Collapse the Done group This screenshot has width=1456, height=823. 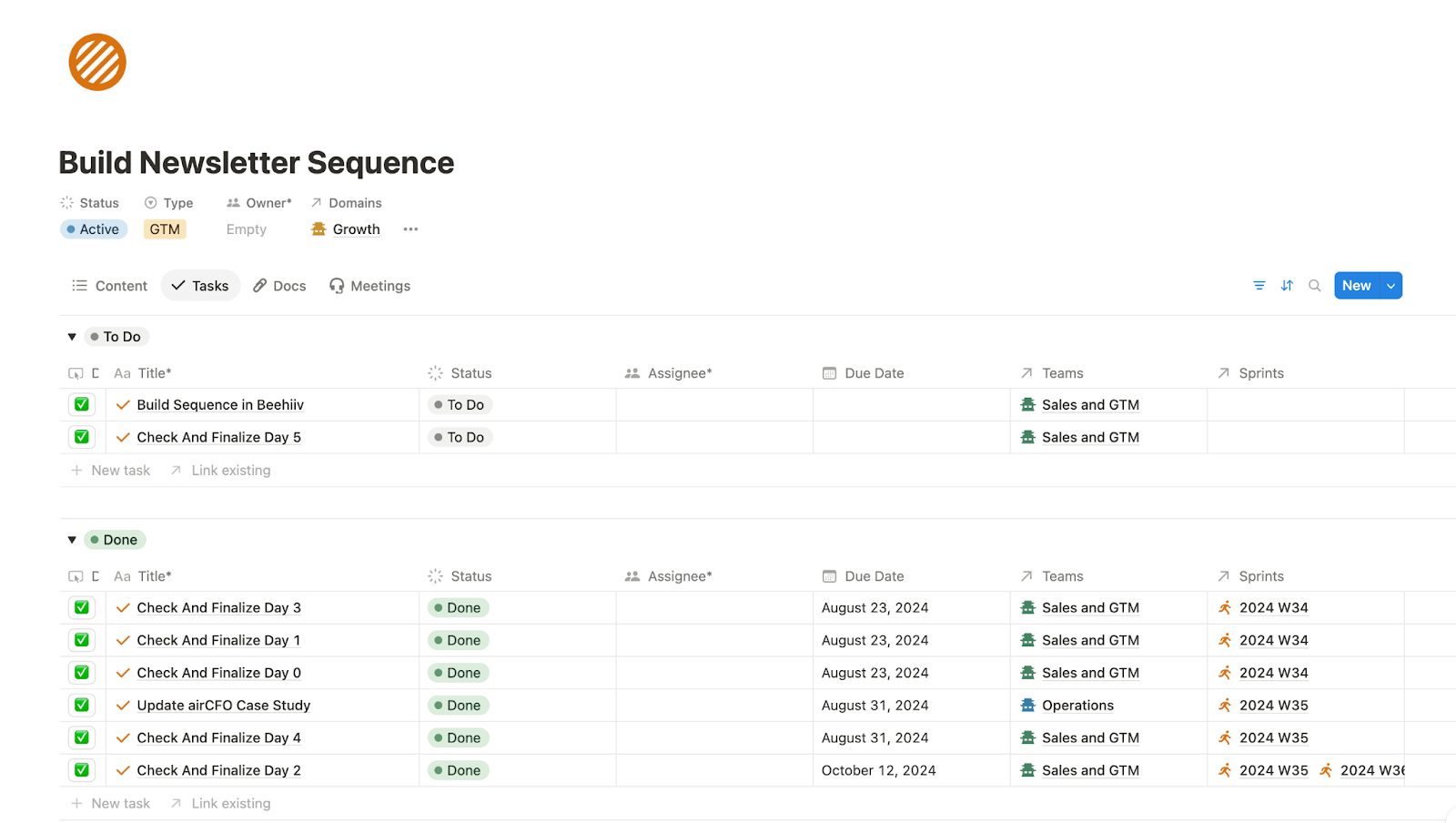72,540
